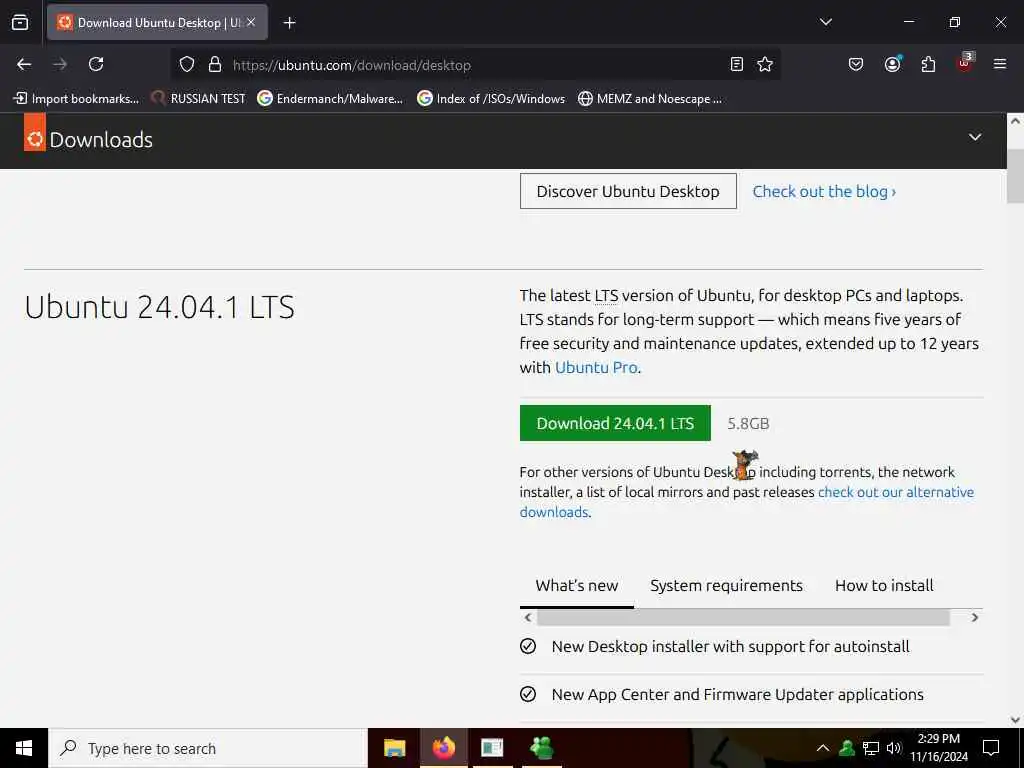Bookmark this page with the star
The width and height of the screenshot is (1024, 768).
click(765, 64)
